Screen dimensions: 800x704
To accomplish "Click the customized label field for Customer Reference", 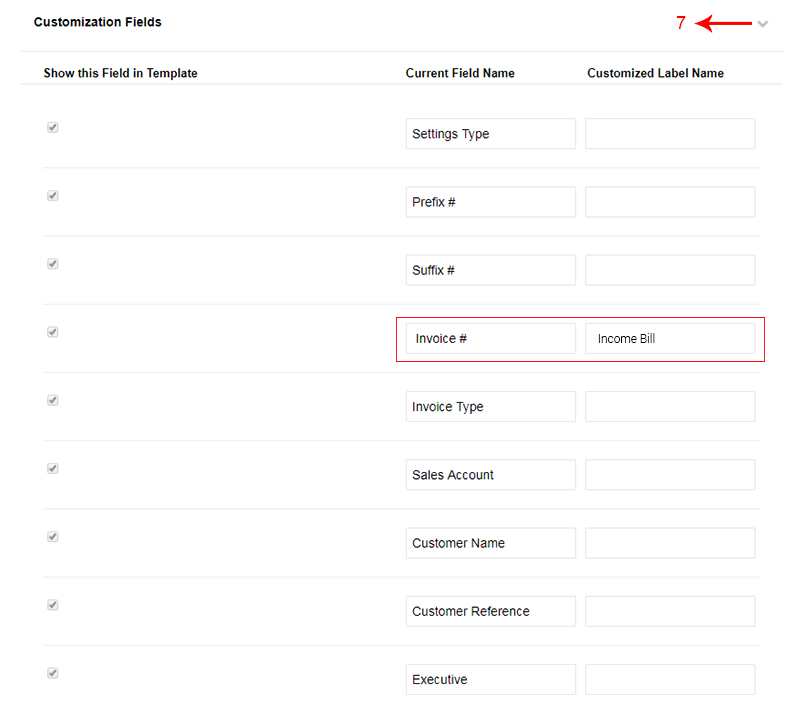I will (x=670, y=611).
